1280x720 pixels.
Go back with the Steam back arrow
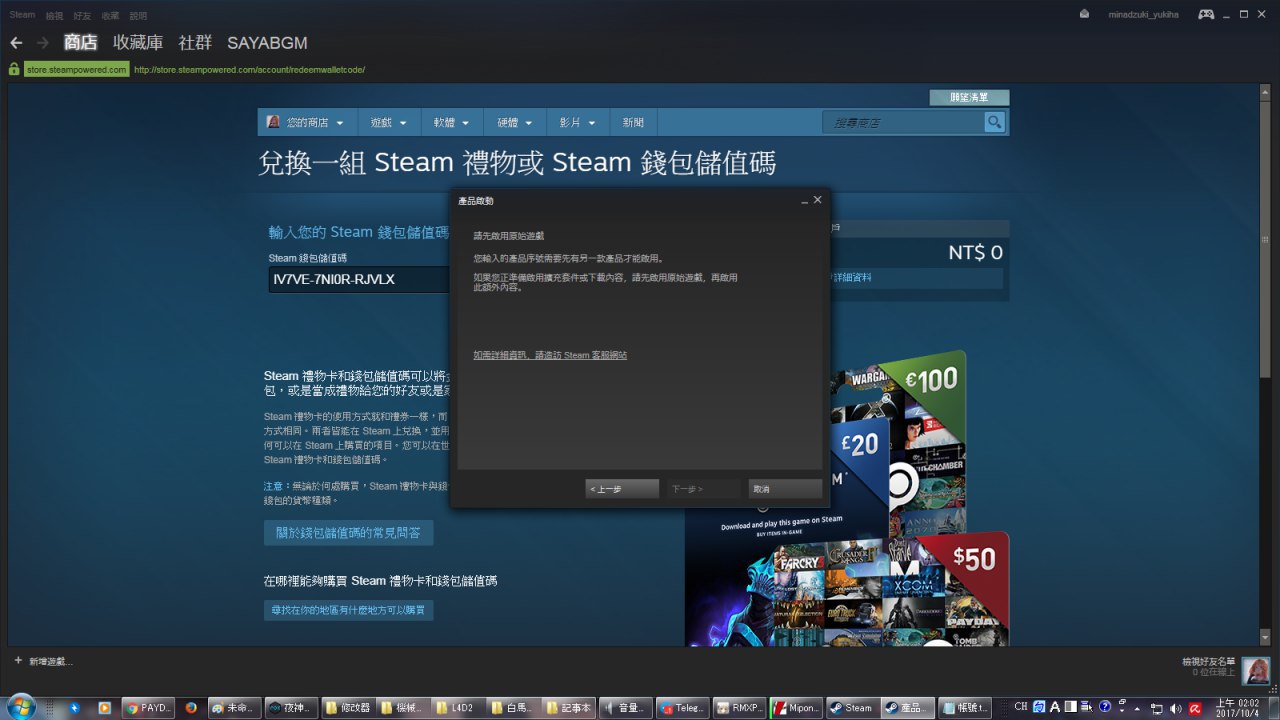point(16,43)
